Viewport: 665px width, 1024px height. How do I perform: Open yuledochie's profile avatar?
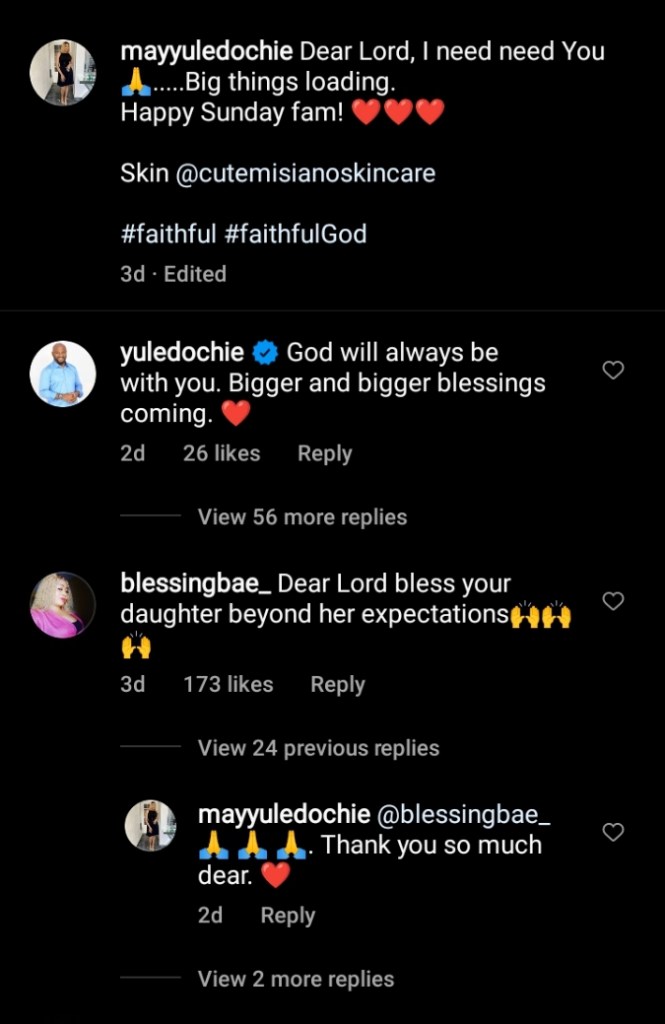(62, 374)
